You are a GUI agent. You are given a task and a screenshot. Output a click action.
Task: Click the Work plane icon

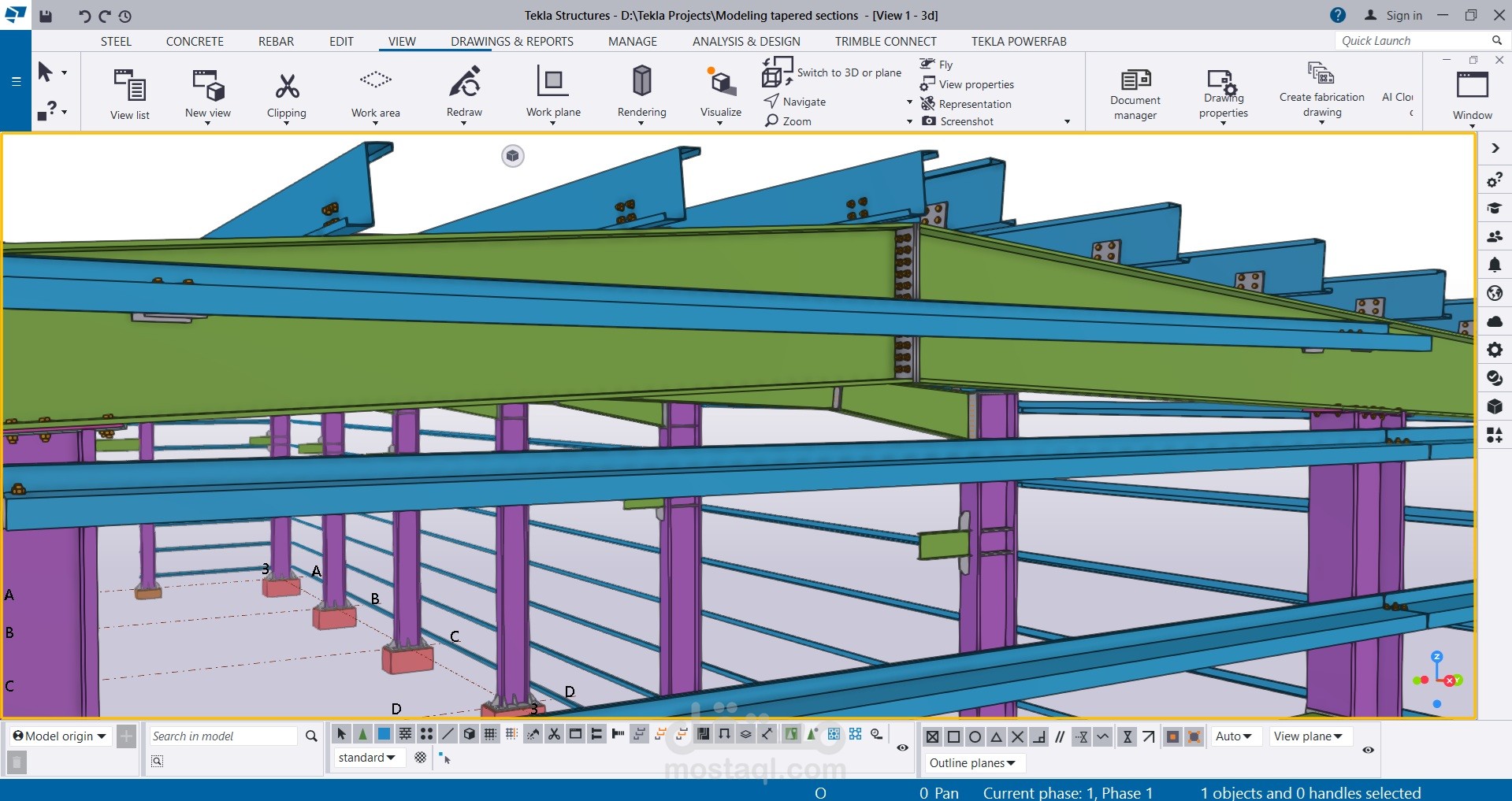tap(552, 82)
